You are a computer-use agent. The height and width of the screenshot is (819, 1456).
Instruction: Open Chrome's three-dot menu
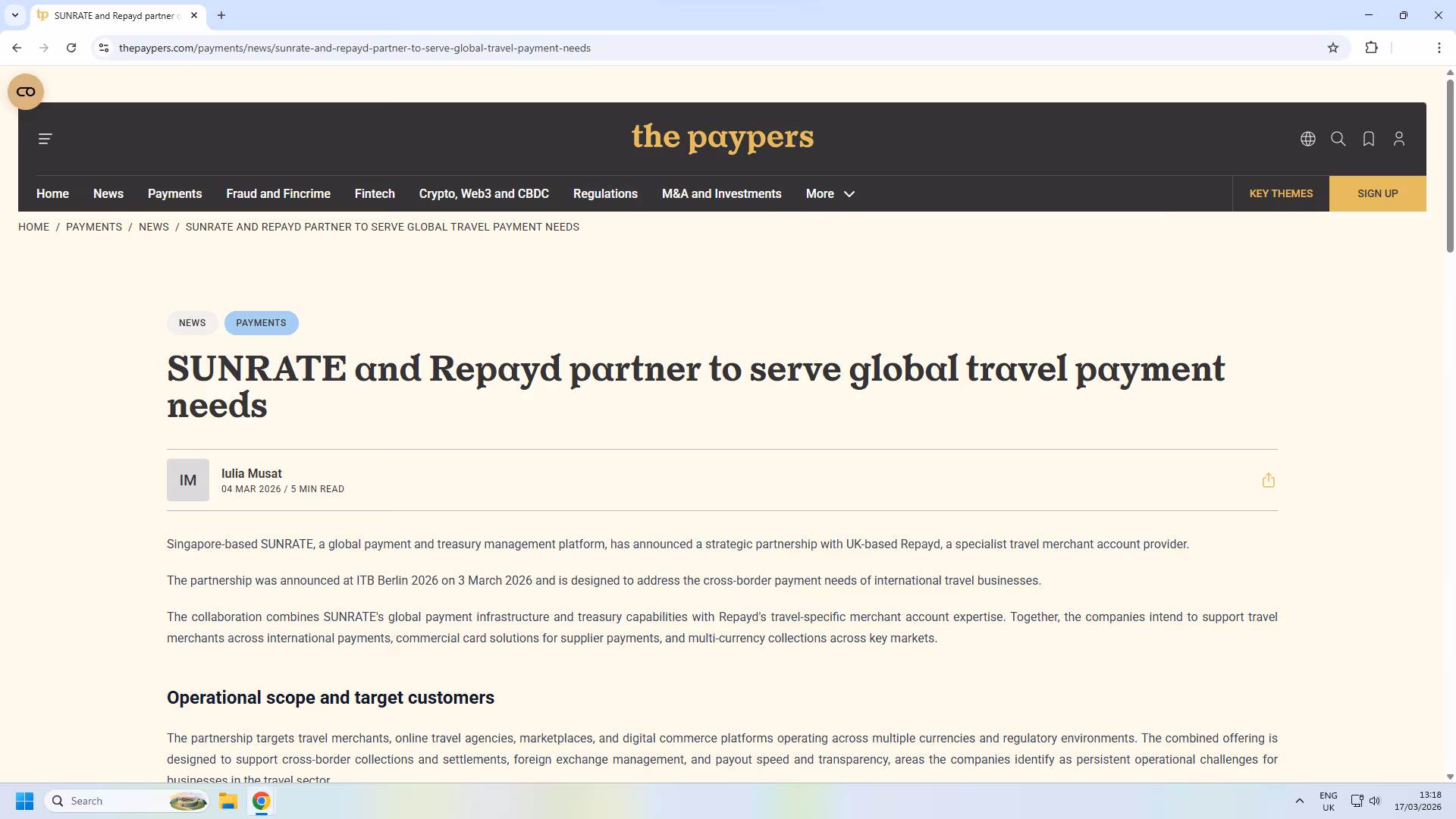pos(1439,48)
